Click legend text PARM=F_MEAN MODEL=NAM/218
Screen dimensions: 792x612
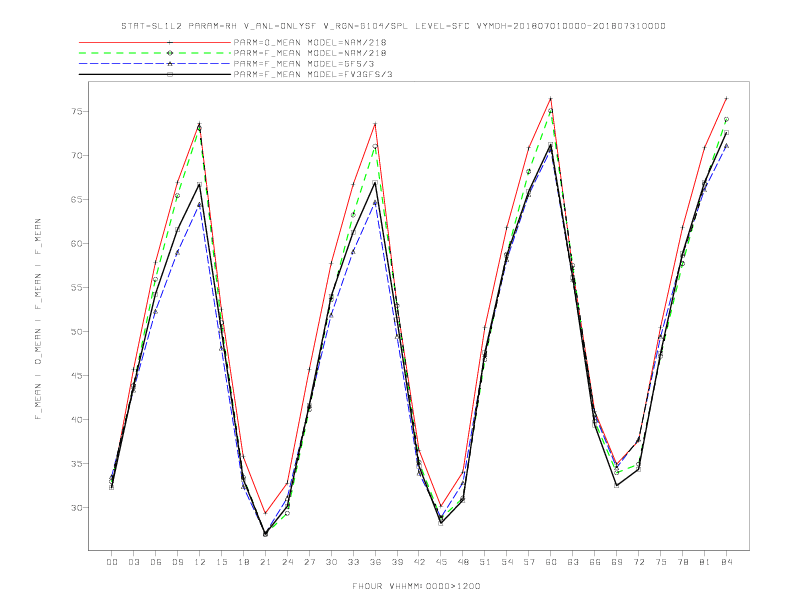click(x=310, y=53)
